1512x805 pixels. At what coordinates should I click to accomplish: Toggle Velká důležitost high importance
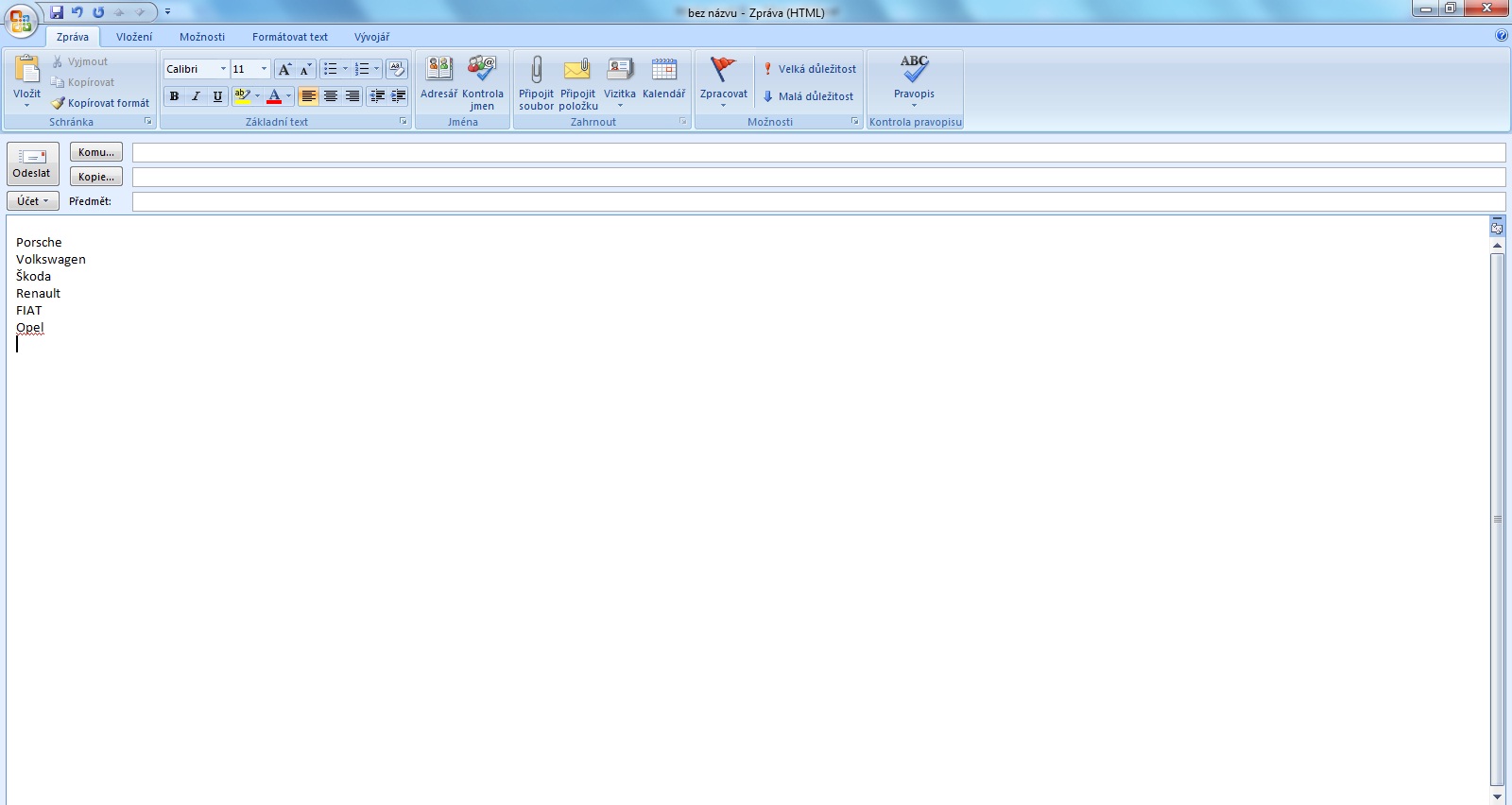coord(810,69)
